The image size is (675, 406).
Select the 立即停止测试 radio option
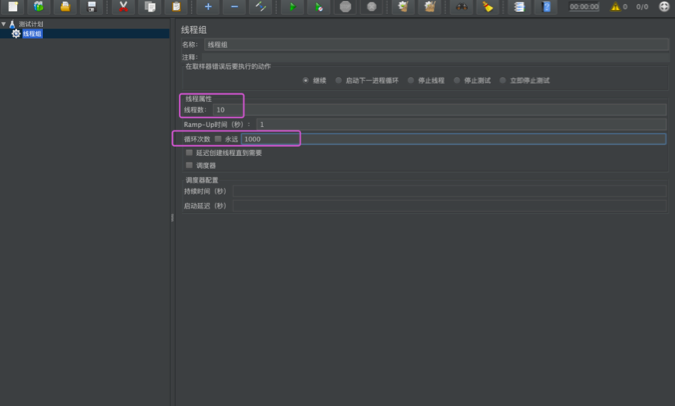(502, 80)
